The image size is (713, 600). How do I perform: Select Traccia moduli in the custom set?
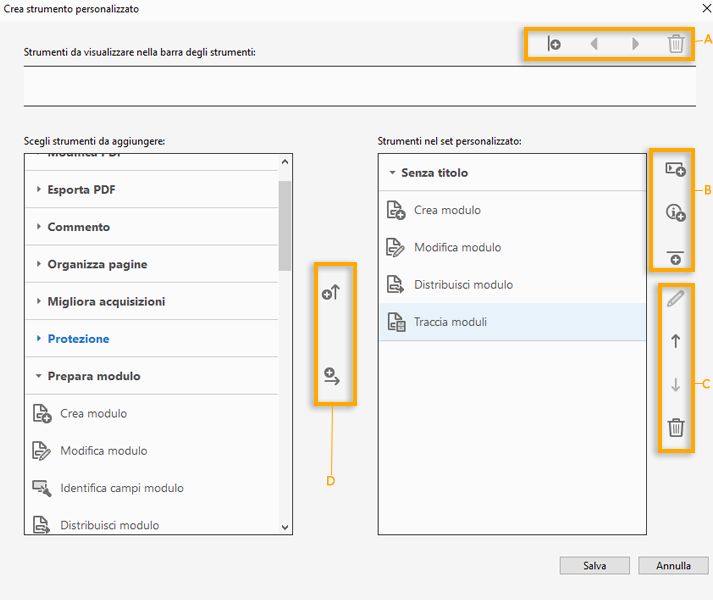click(x=450, y=322)
